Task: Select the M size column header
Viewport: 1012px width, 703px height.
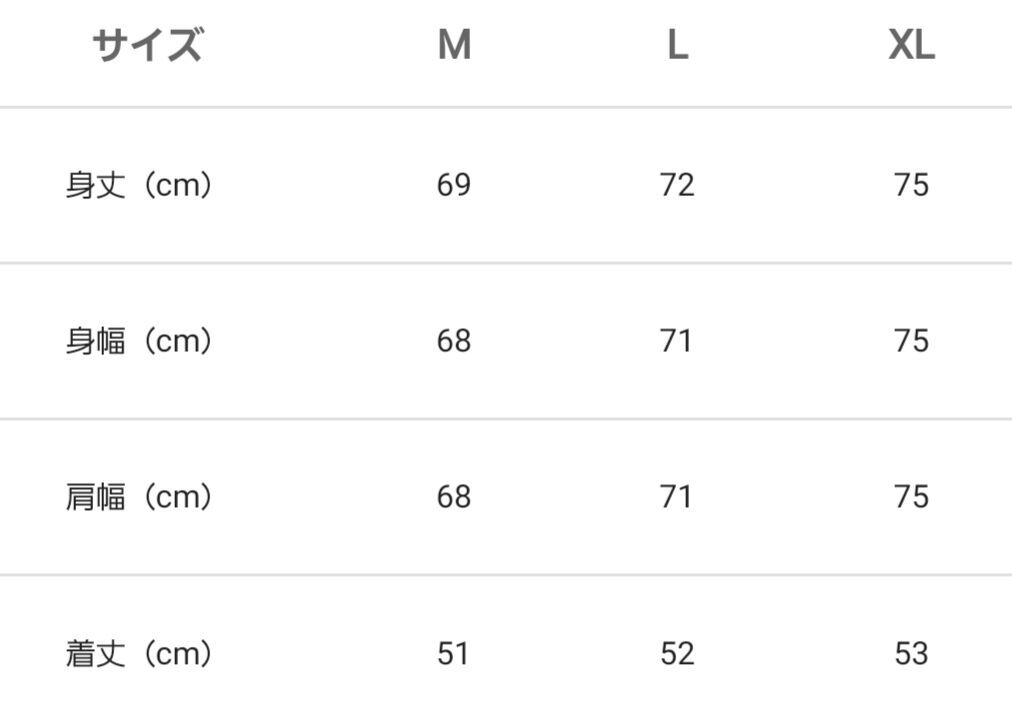Action: [454, 46]
